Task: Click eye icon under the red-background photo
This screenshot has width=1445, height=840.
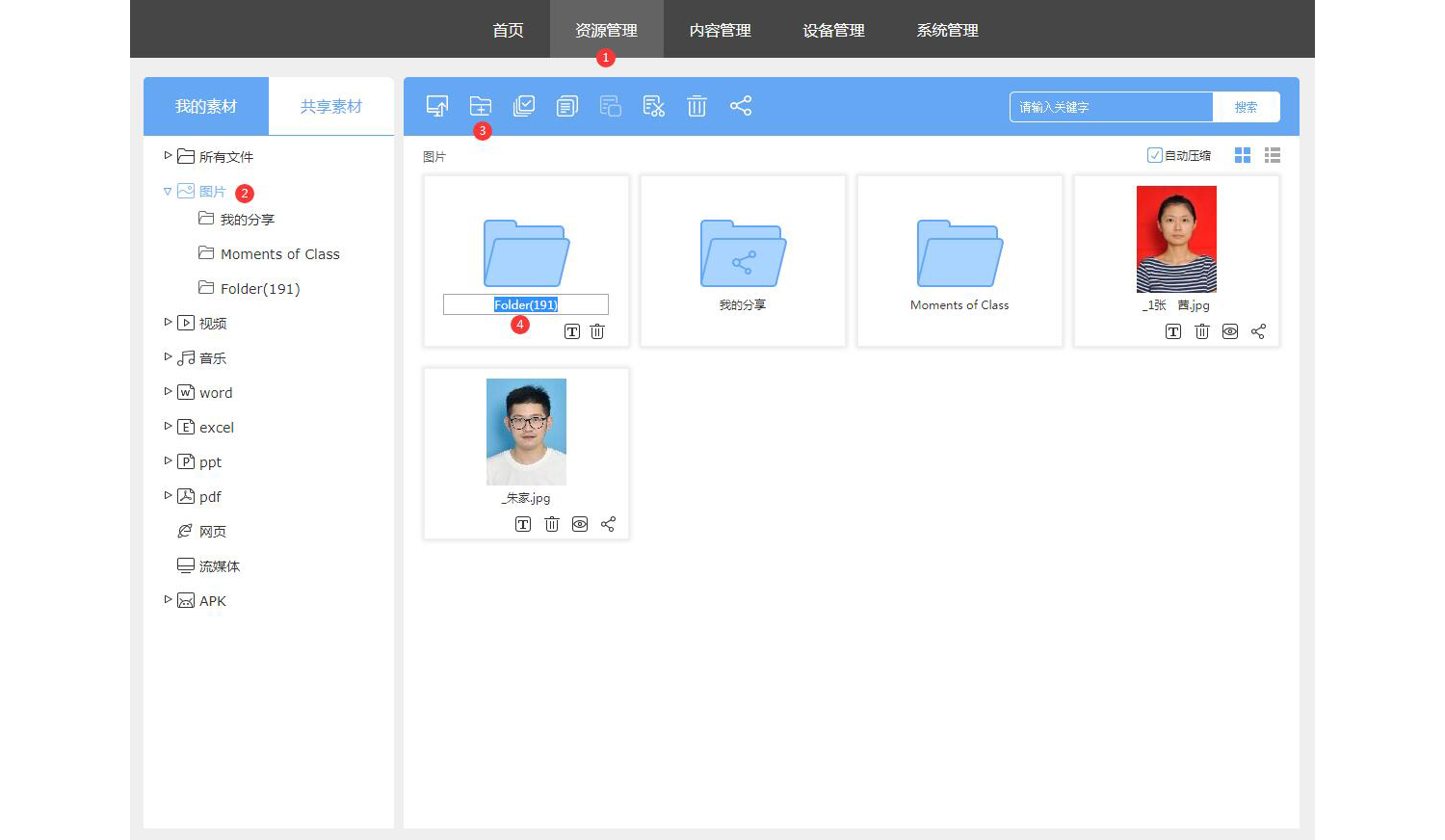Action: (x=1230, y=331)
